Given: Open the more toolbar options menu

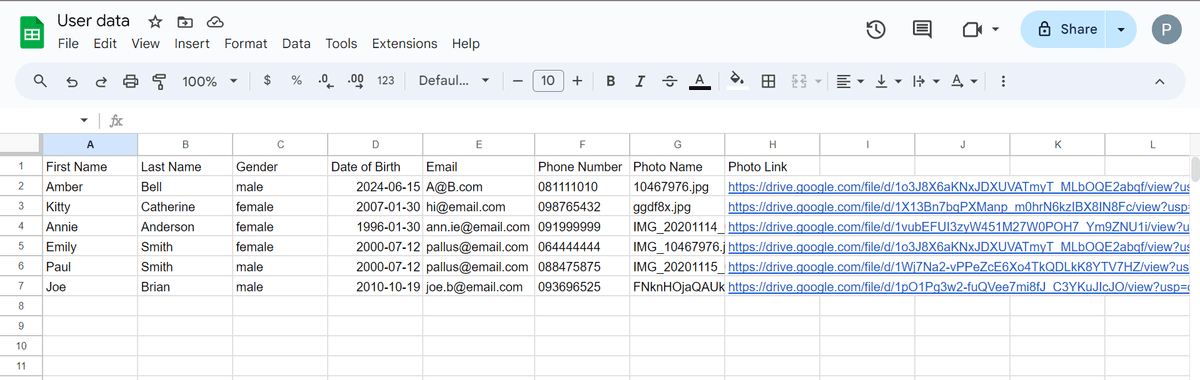Looking at the screenshot, I should 1002,81.
